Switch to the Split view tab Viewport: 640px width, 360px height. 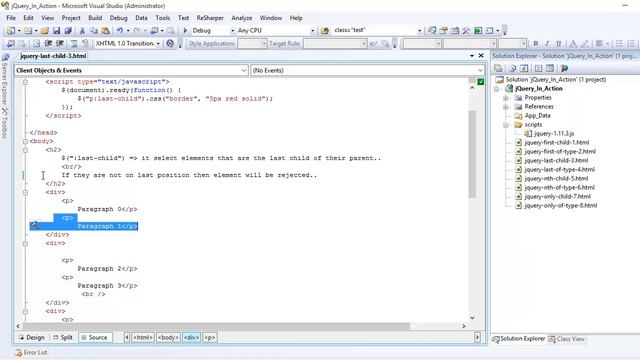click(63, 338)
